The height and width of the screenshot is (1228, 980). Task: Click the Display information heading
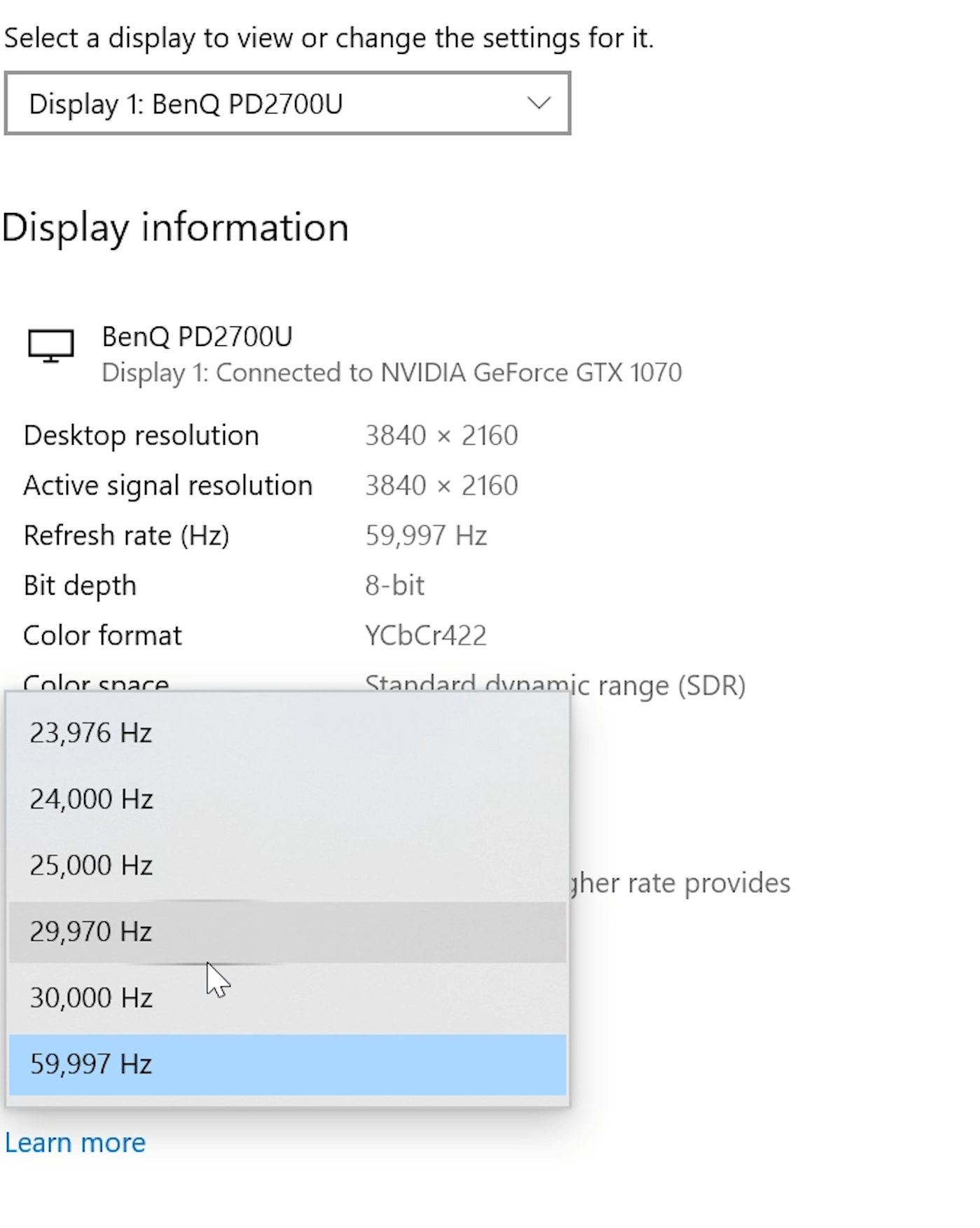[175, 228]
